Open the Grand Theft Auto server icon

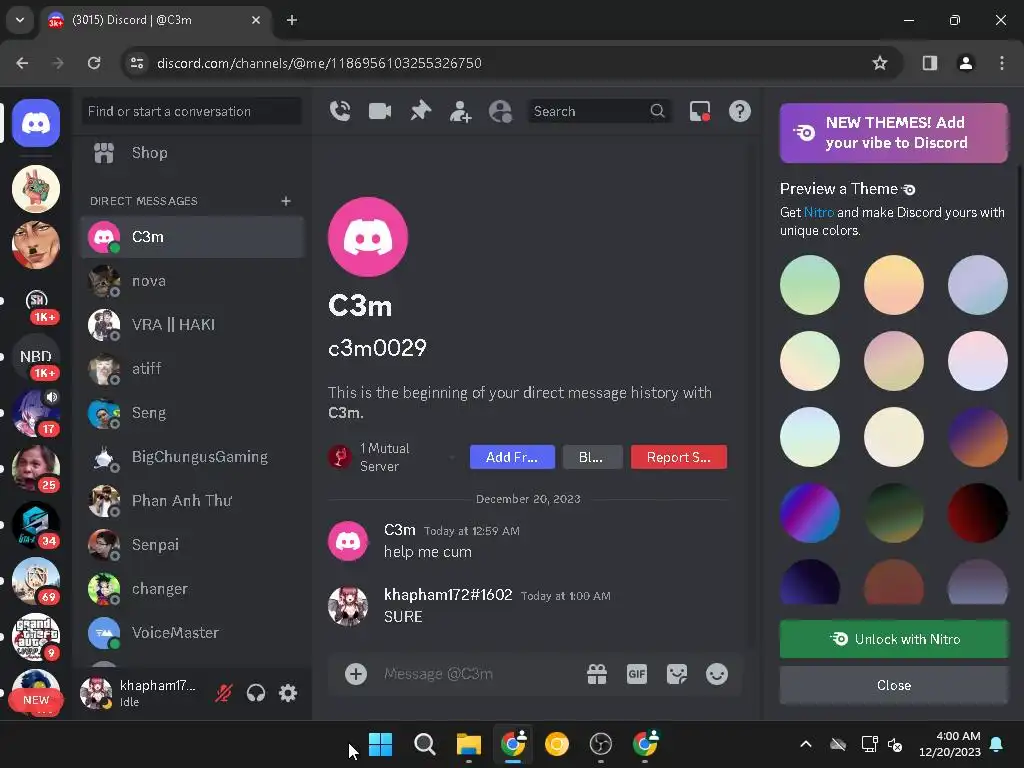pyautogui.click(x=36, y=637)
